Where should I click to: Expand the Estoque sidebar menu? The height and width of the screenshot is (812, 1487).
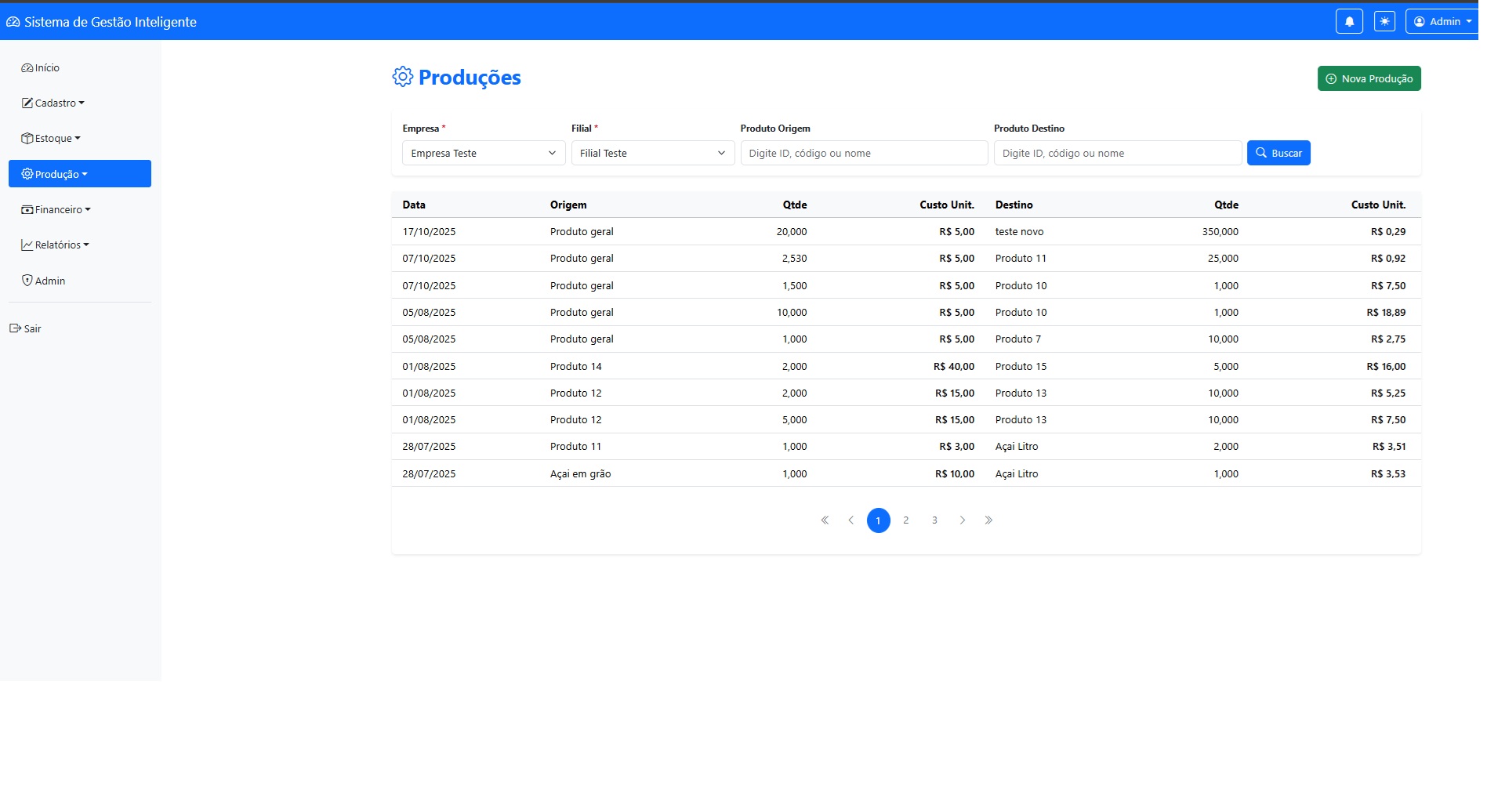click(52, 139)
